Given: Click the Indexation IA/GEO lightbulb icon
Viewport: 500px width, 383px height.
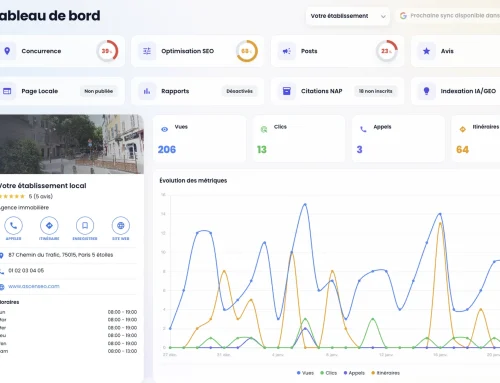Looking at the screenshot, I should 426,91.
